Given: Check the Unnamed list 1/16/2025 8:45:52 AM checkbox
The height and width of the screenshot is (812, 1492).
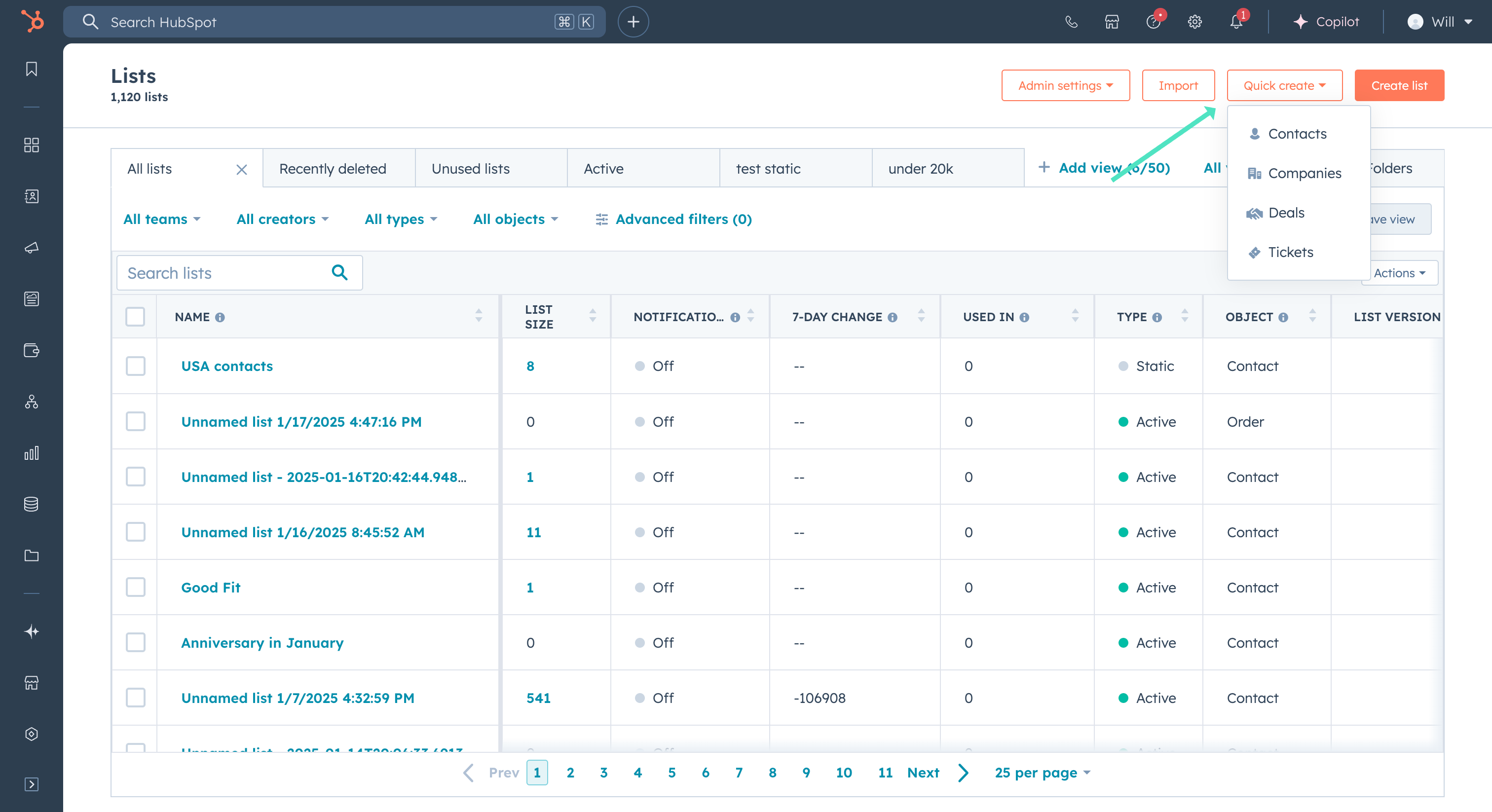Looking at the screenshot, I should click(135, 532).
